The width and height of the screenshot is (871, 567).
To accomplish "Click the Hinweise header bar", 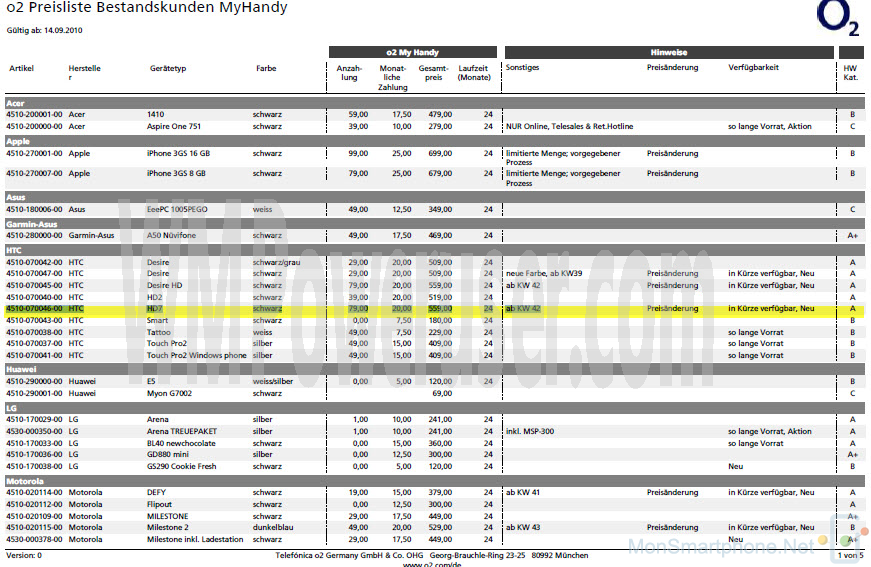I will 669,52.
